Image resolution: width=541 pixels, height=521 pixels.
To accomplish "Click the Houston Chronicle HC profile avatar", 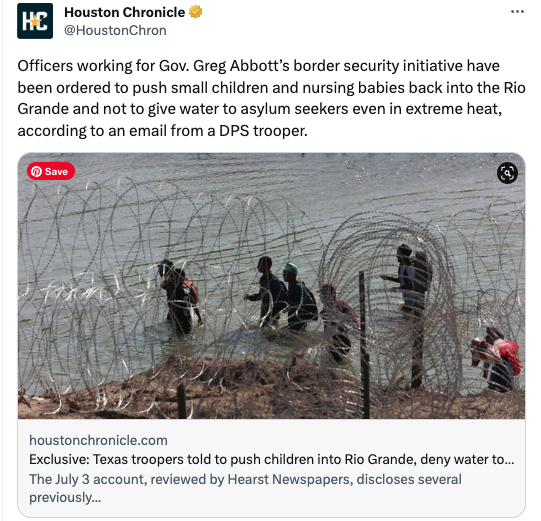I will [35, 21].
